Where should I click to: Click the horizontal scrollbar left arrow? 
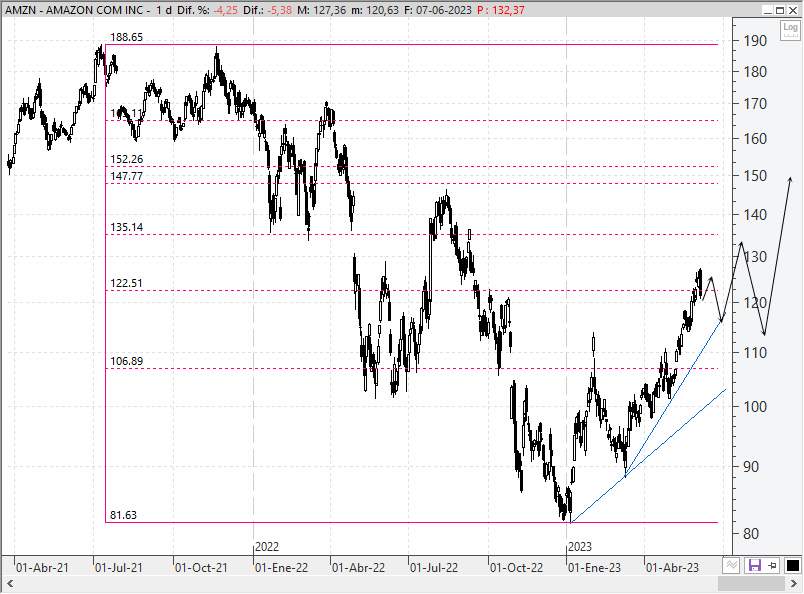pyautogui.click(x=9, y=584)
